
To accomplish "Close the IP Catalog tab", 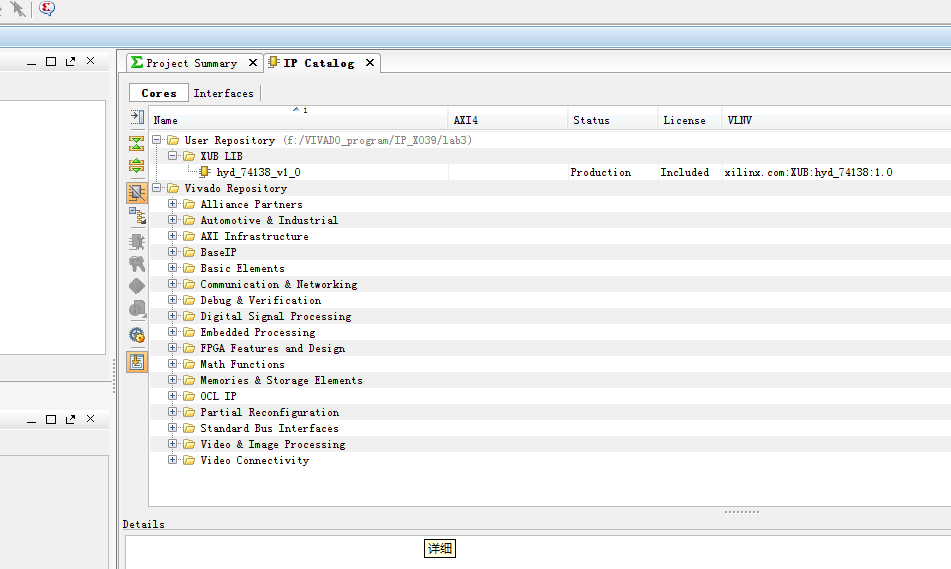I will pos(369,62).
